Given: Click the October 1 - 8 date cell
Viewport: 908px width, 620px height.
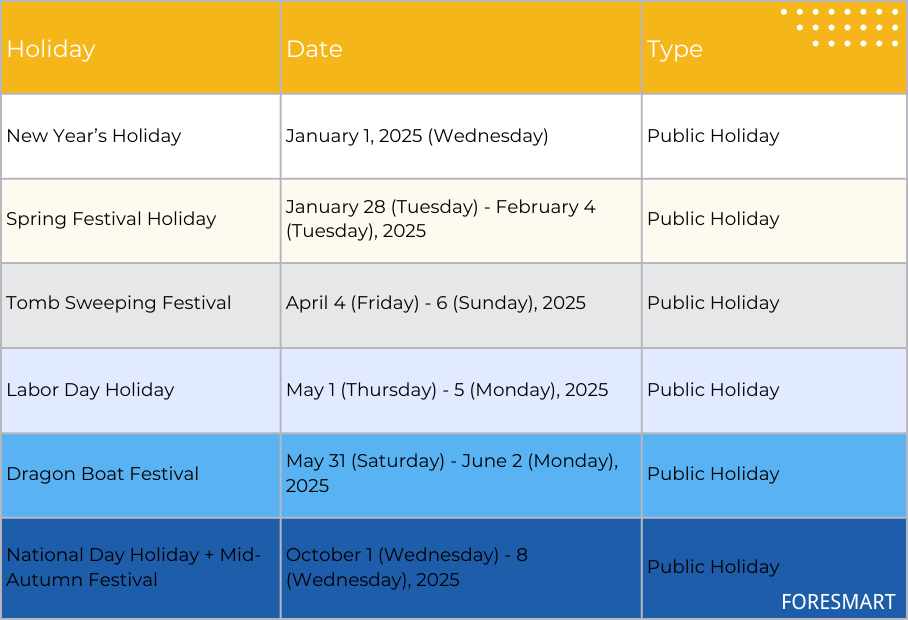Looking at the screenshot, I should pos(461,568).
